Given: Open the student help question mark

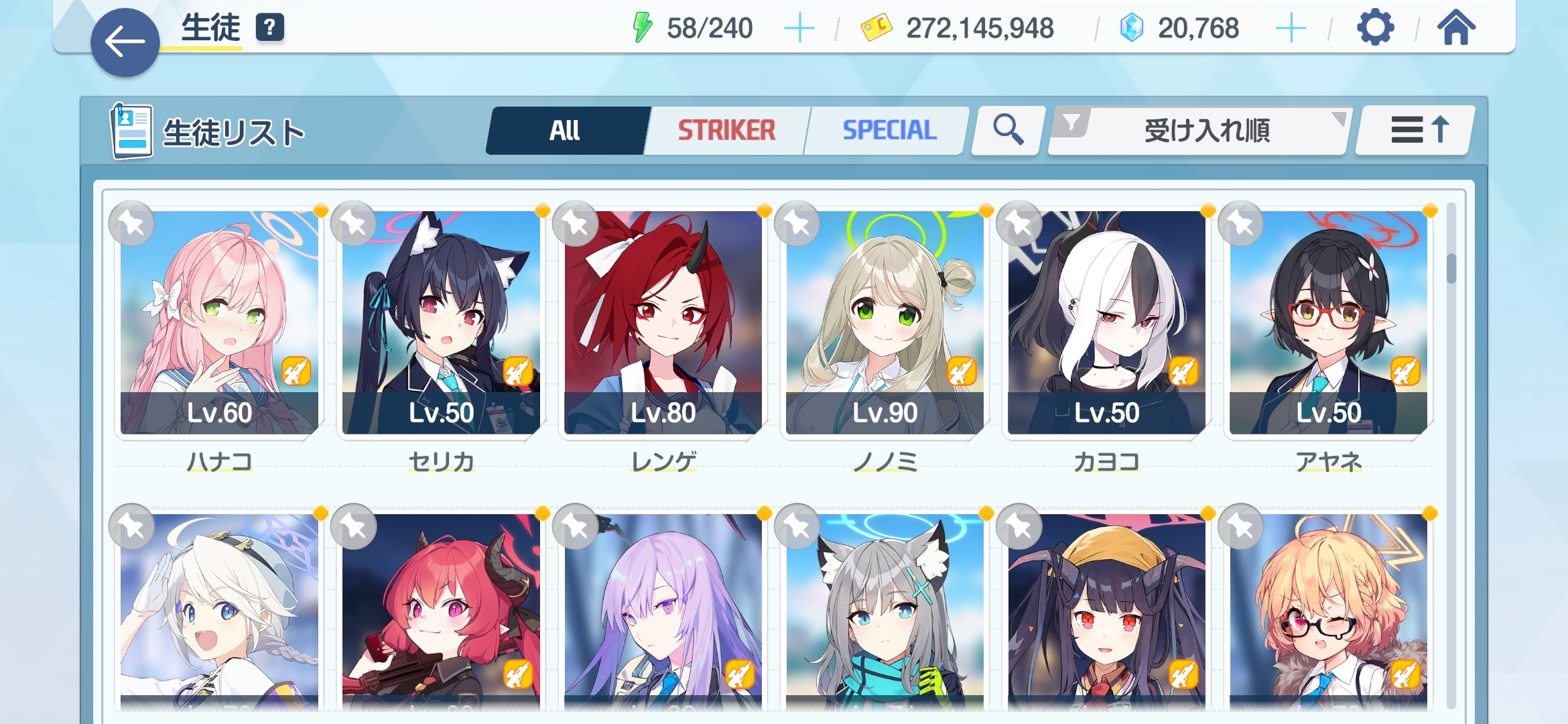Looking at the screenshot, I should coord(270,27).
